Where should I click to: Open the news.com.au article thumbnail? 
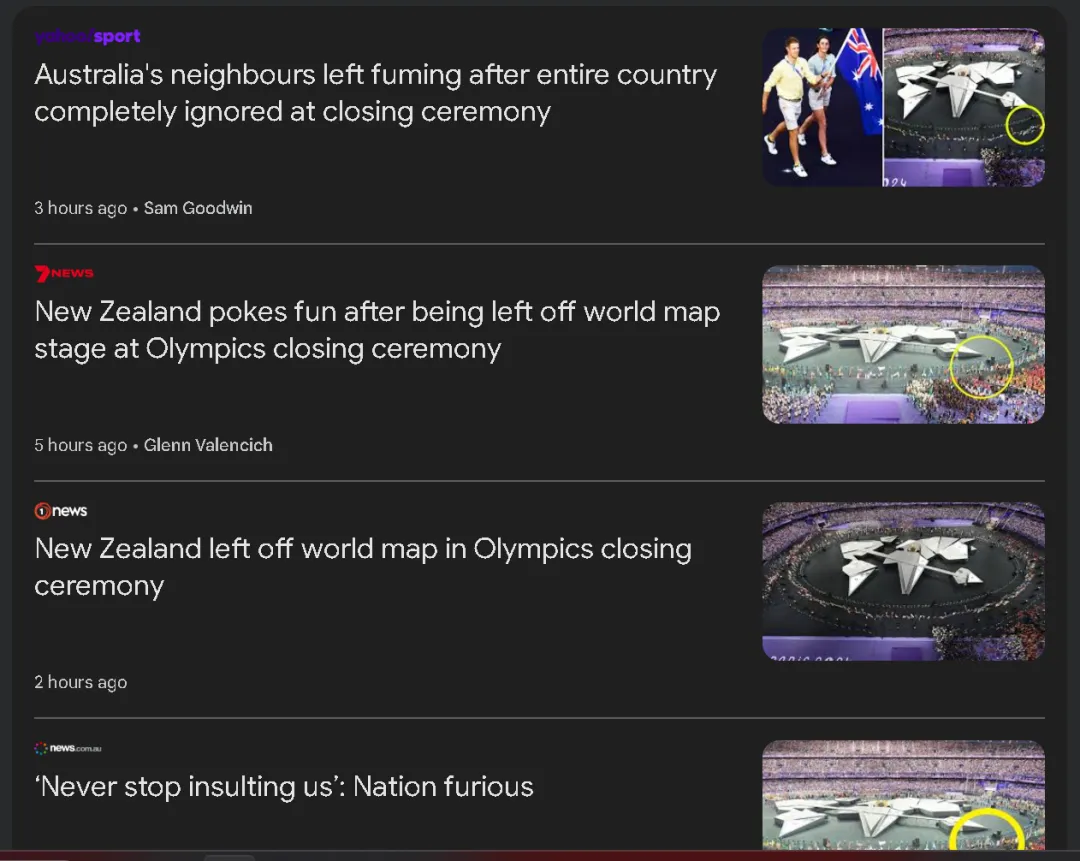[903, 795]
